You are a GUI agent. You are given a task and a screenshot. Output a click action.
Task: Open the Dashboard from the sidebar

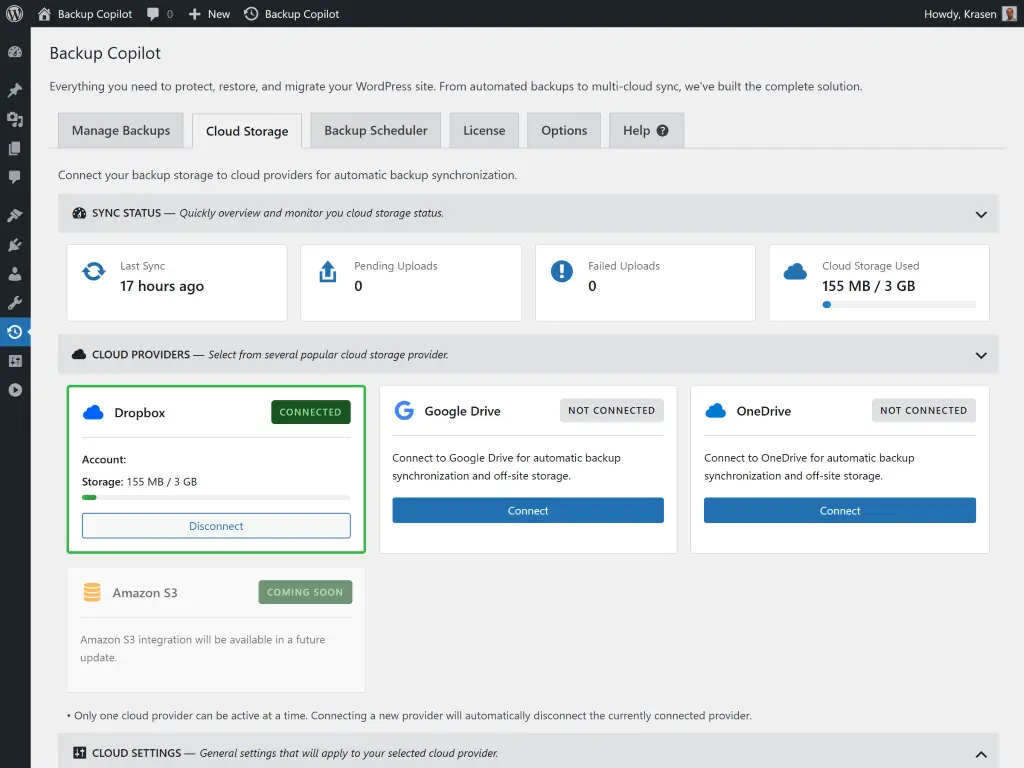[16, 51]
